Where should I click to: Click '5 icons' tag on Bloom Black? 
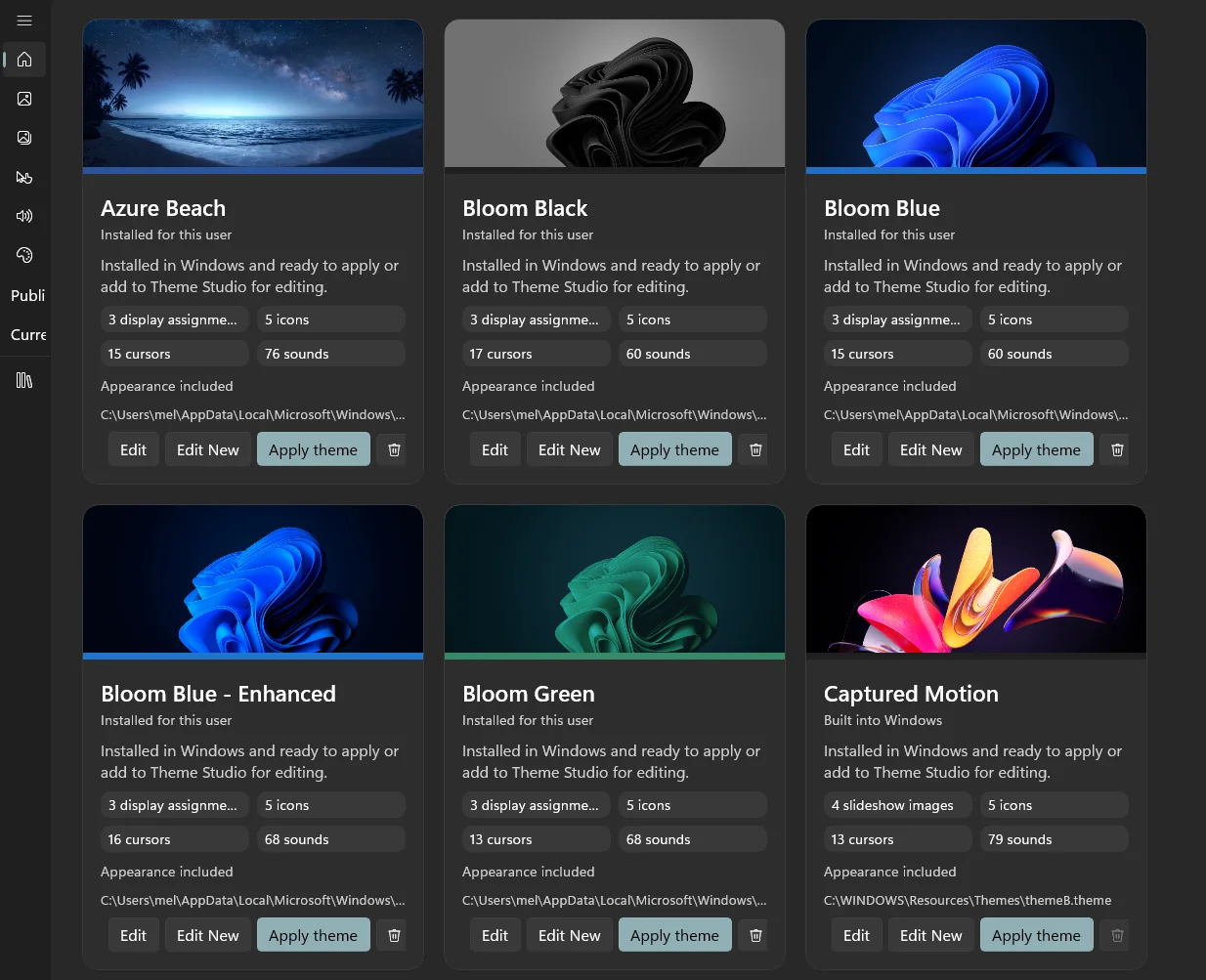point(693,320)
